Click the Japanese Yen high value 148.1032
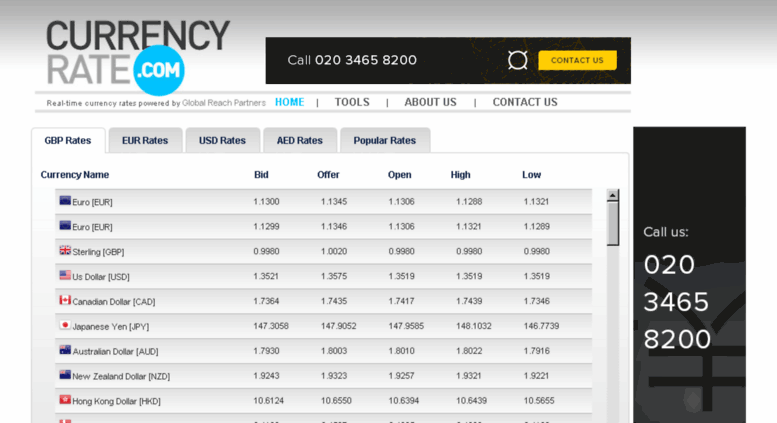The image size is (777, 423). pos(474,326)
